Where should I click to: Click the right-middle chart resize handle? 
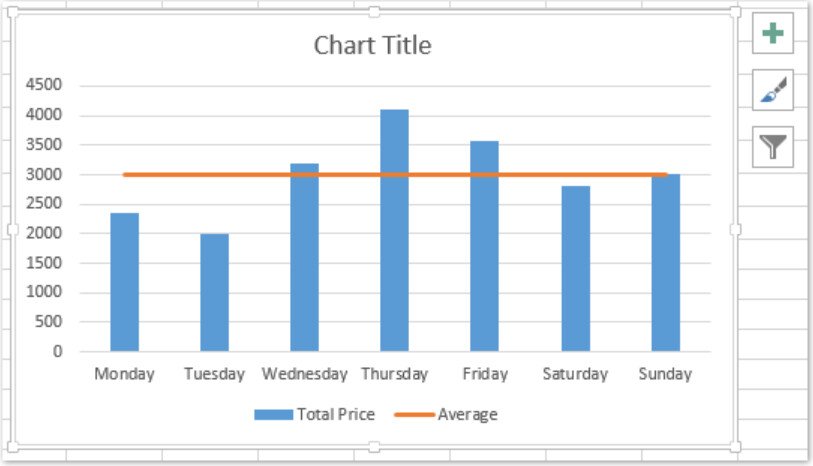point(736,229)
